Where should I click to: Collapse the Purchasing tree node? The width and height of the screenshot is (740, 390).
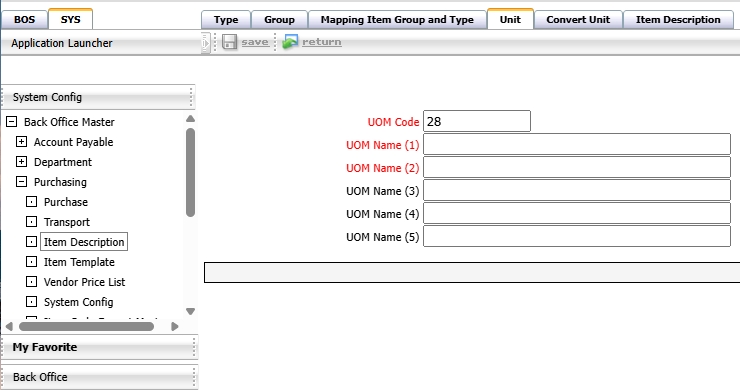pyautogui.click(x=21, y=182)
